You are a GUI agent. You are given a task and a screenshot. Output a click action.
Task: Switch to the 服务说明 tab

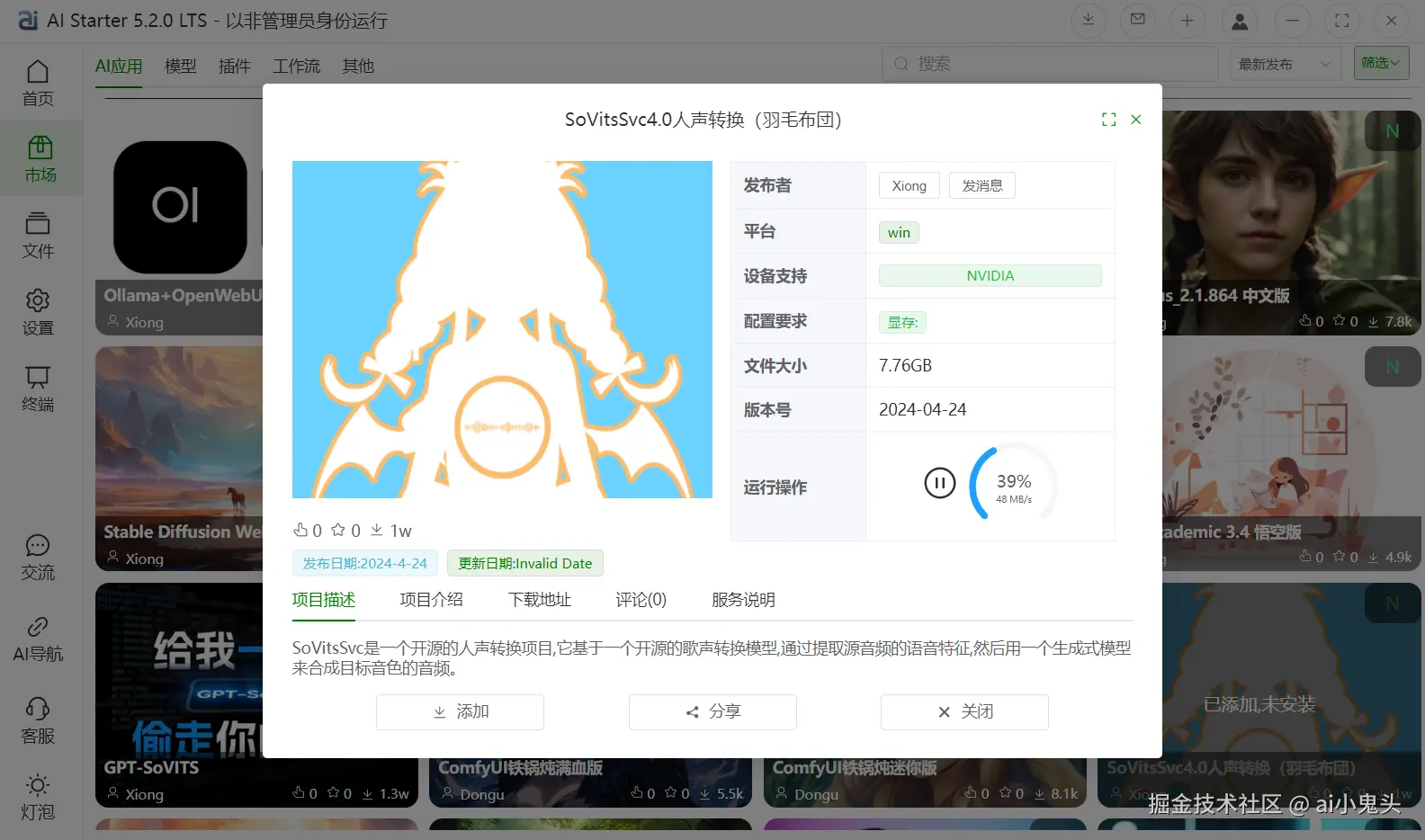pos(744,600)
